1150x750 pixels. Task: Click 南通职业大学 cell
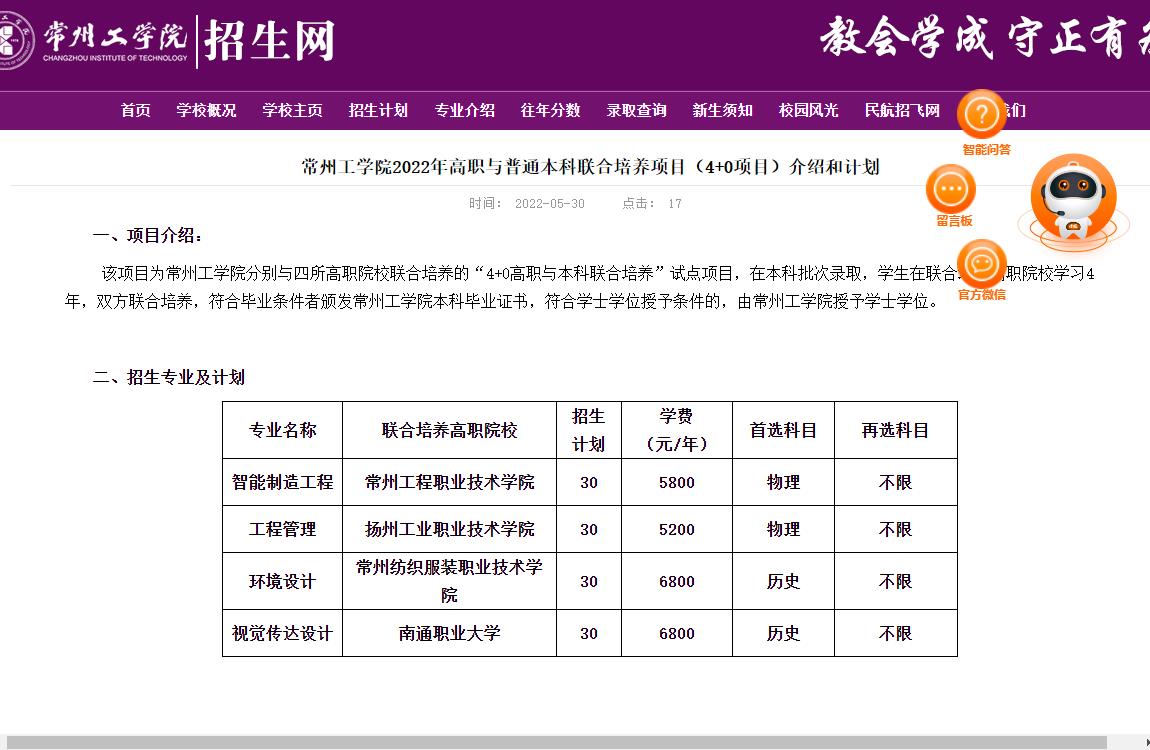450,633
